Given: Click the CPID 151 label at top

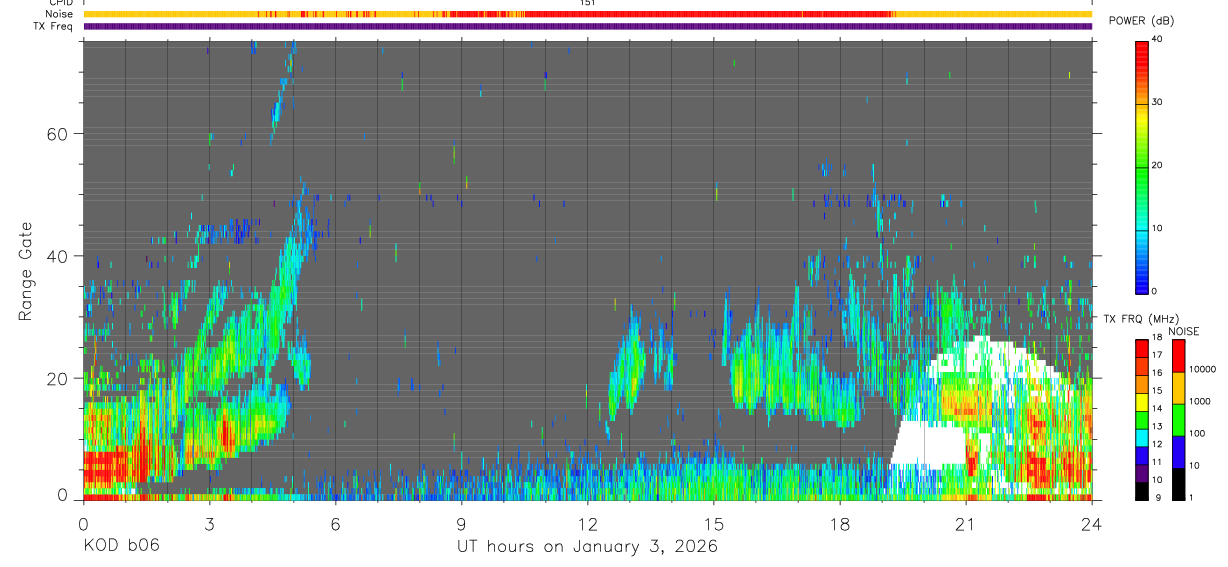Looking at the screenshot, I should pyautogui.click(x=587, y=3).
